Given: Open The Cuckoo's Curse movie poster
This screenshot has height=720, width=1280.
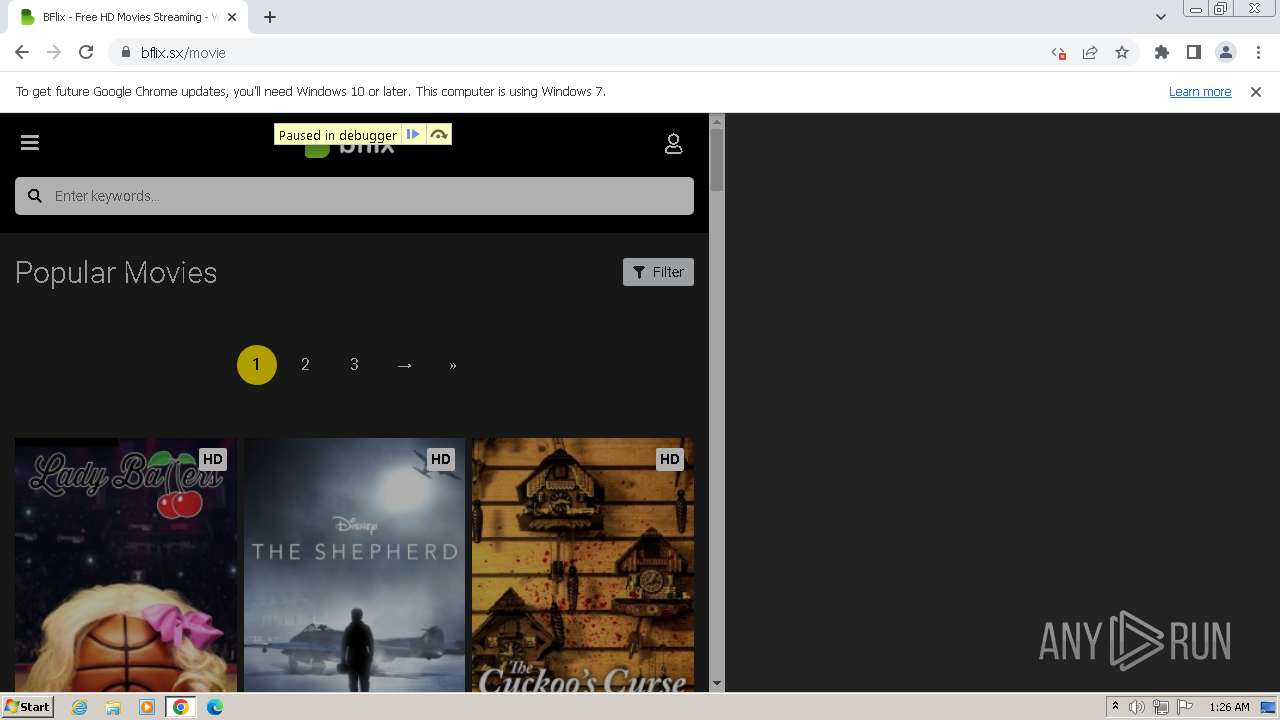Looking at the screenshot, I should tap(583, 565).
